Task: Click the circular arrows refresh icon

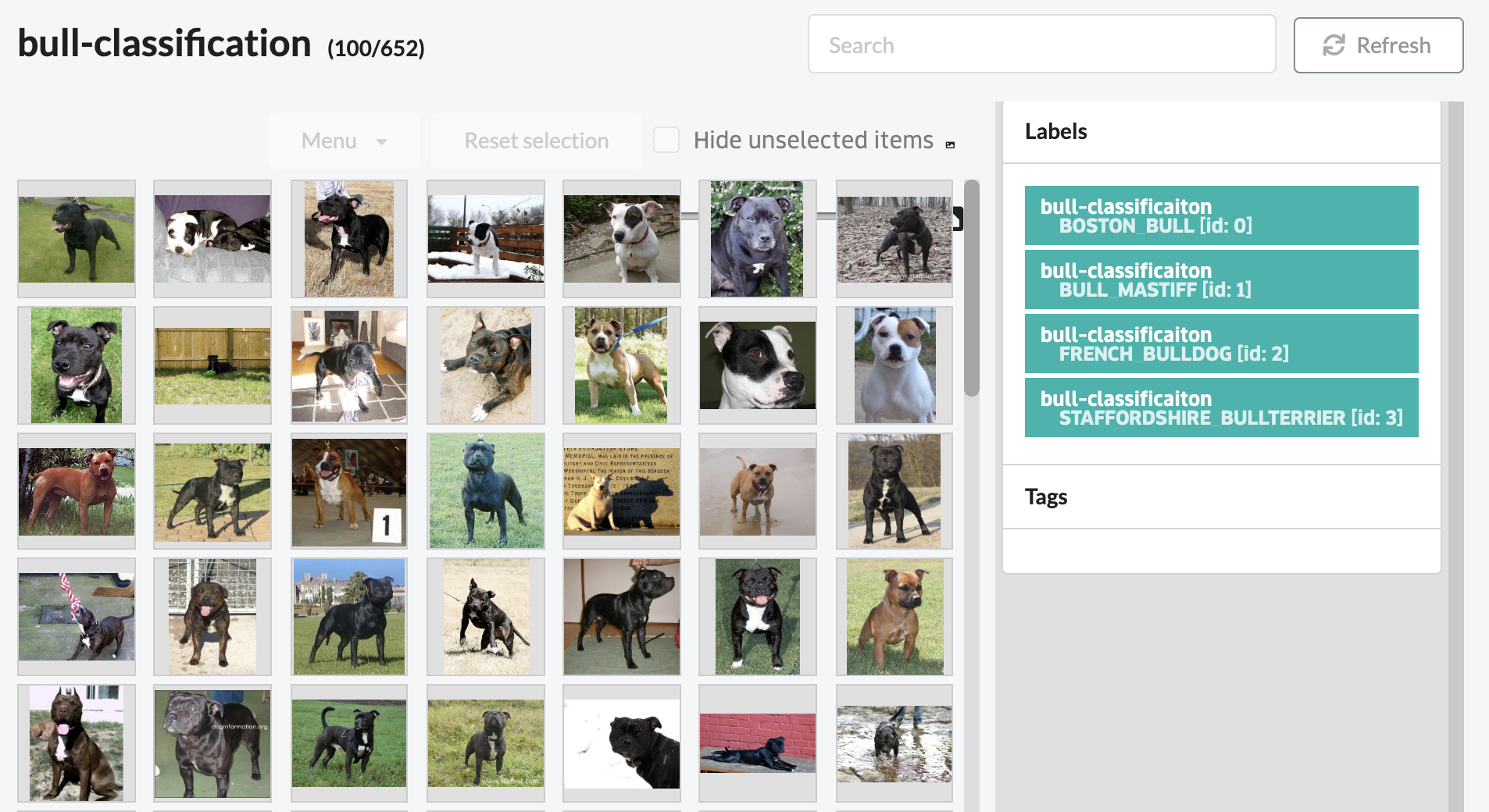Action: tap(1334, 45)
